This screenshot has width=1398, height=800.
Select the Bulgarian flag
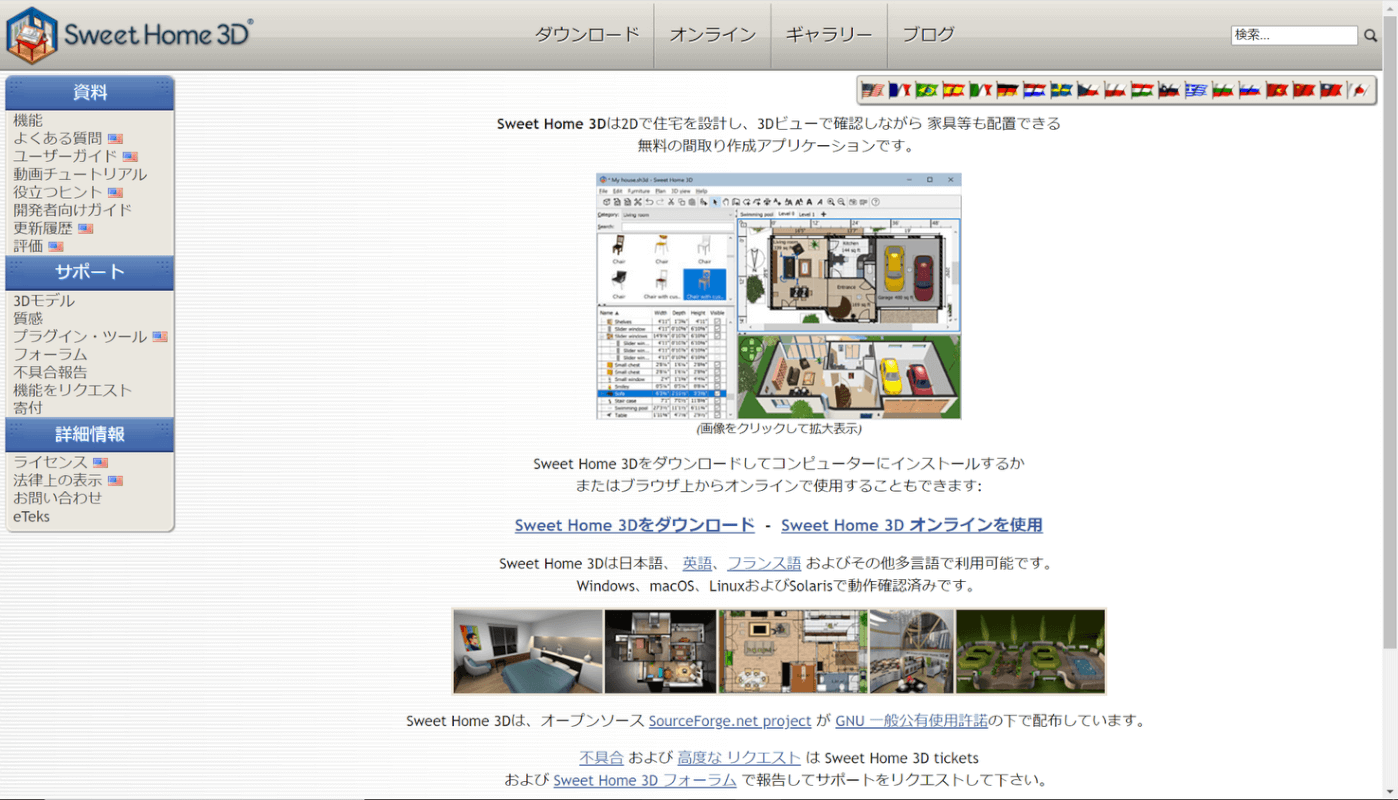[1223, 90]
